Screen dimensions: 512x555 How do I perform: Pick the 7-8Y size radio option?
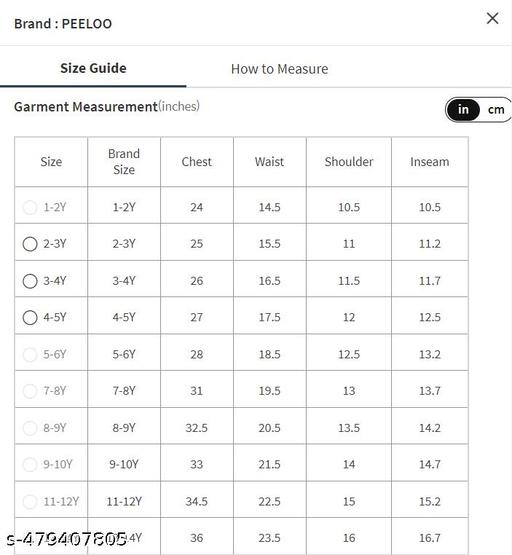coord(30,391)
